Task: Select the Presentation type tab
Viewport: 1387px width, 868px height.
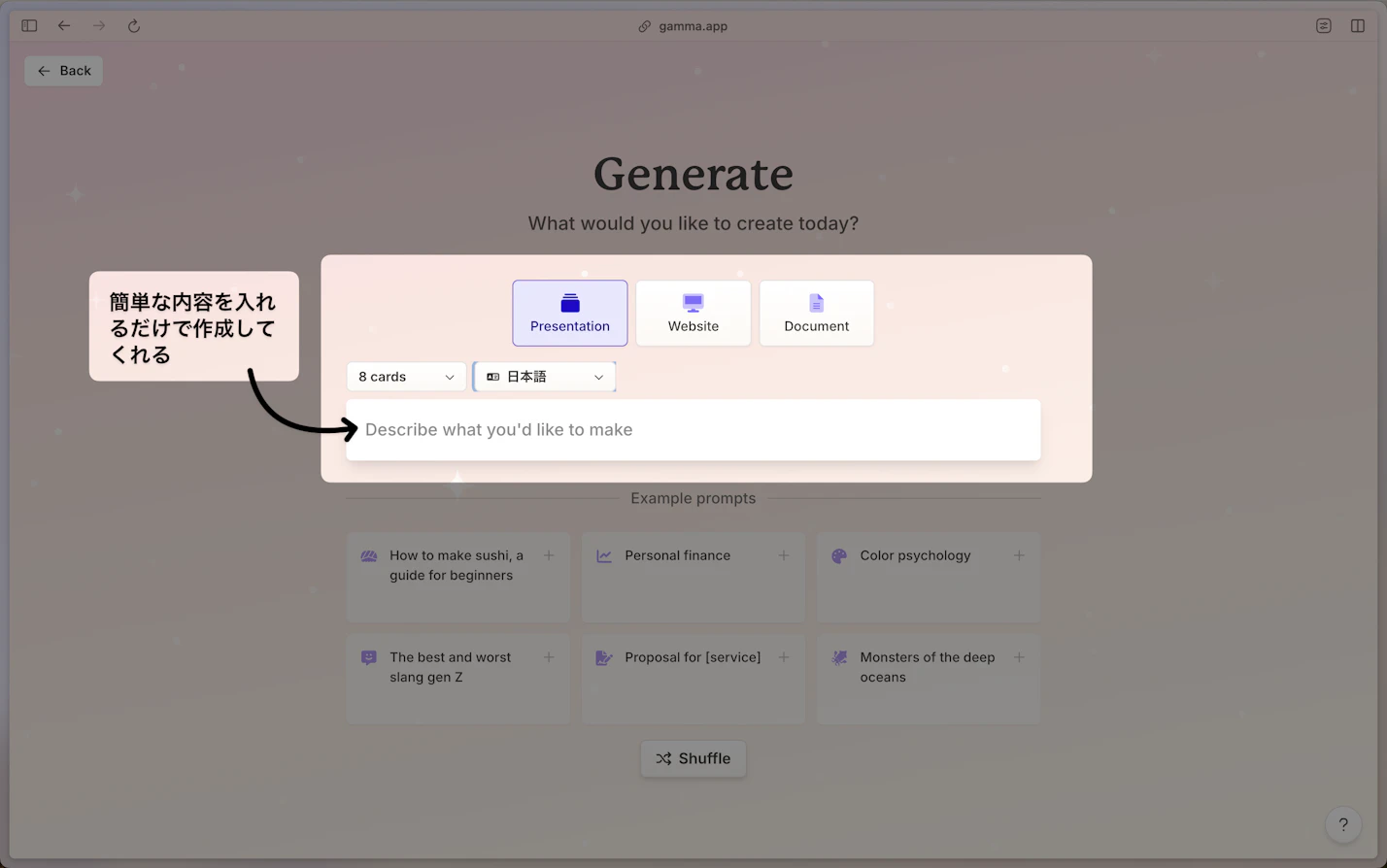Action: point(570,313)
